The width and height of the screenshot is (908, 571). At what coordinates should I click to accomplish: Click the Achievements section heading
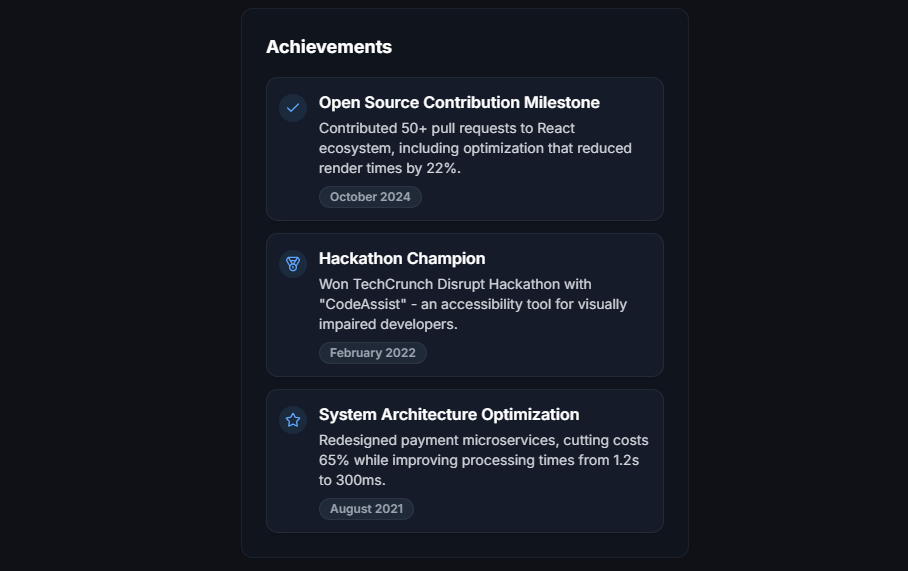[329, 47]
